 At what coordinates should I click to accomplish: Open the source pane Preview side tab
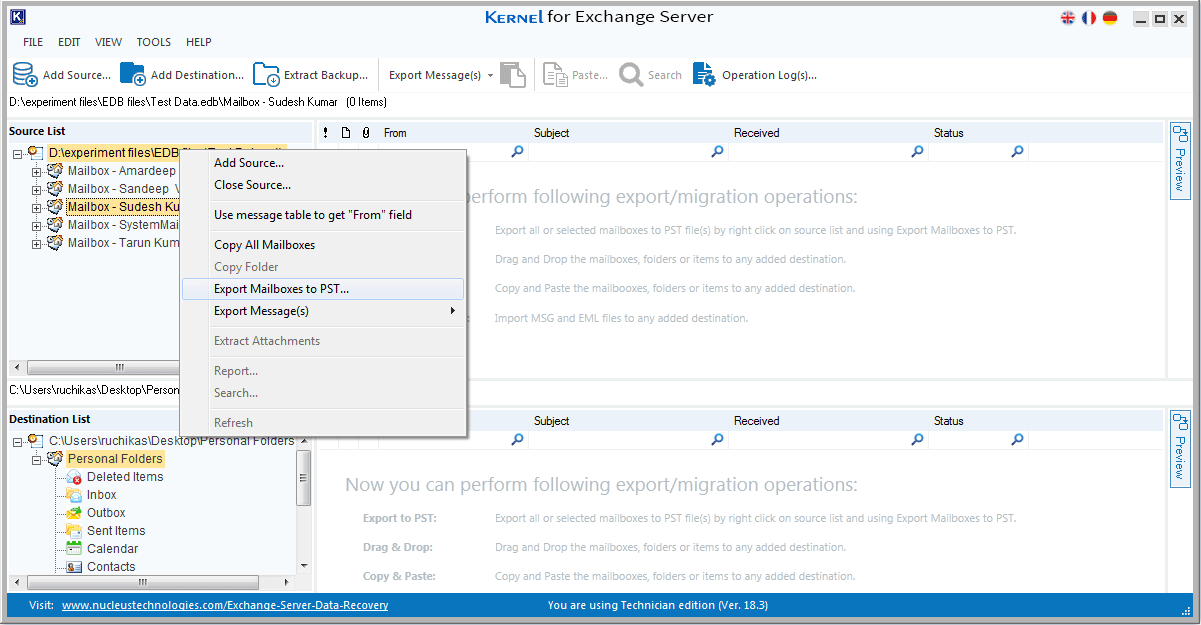1180,161
